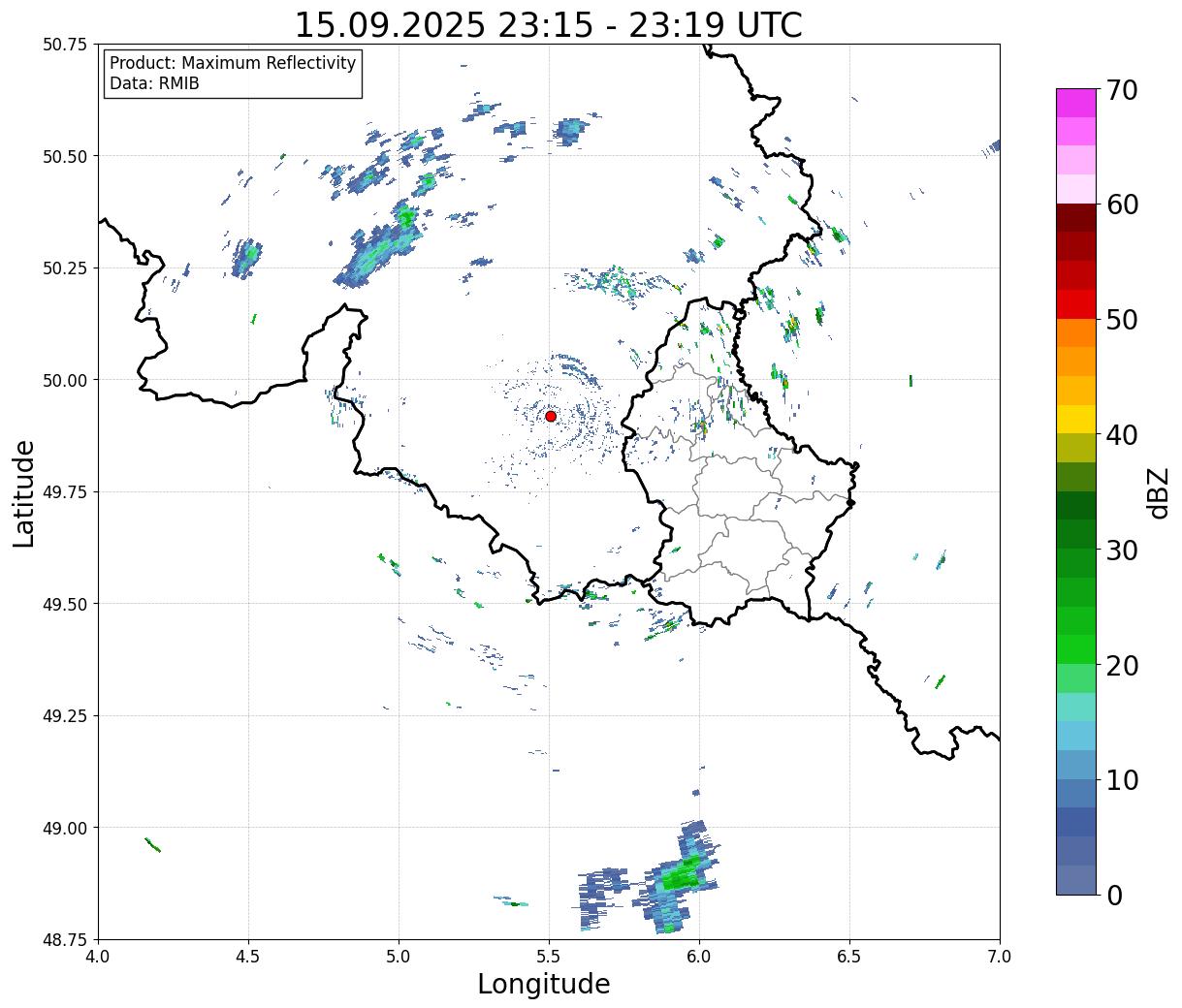The height and width of the screenshot is (1008, 1182).
Task: Click the magenta swatch at top of colorbar
Action: 1076,103
